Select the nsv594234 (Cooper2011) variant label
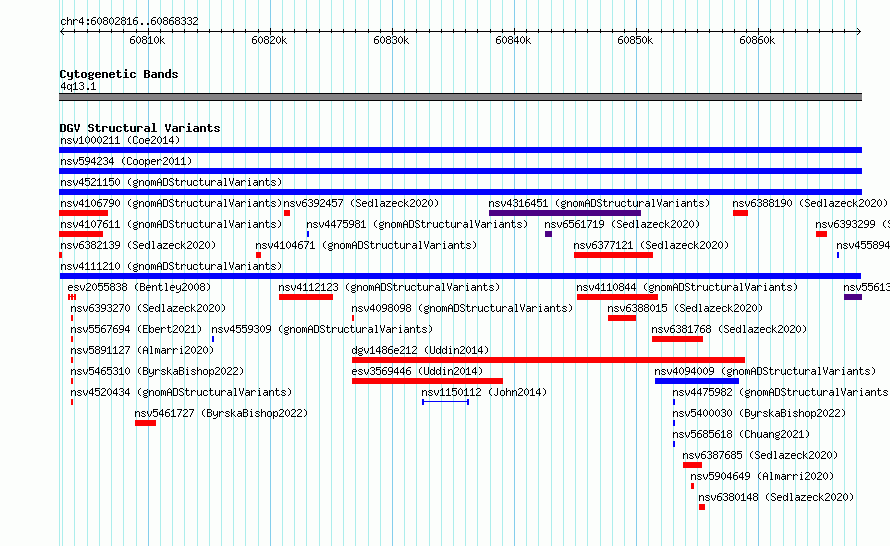This screenshot has width=890, height=546. click(x=126, y=161)
